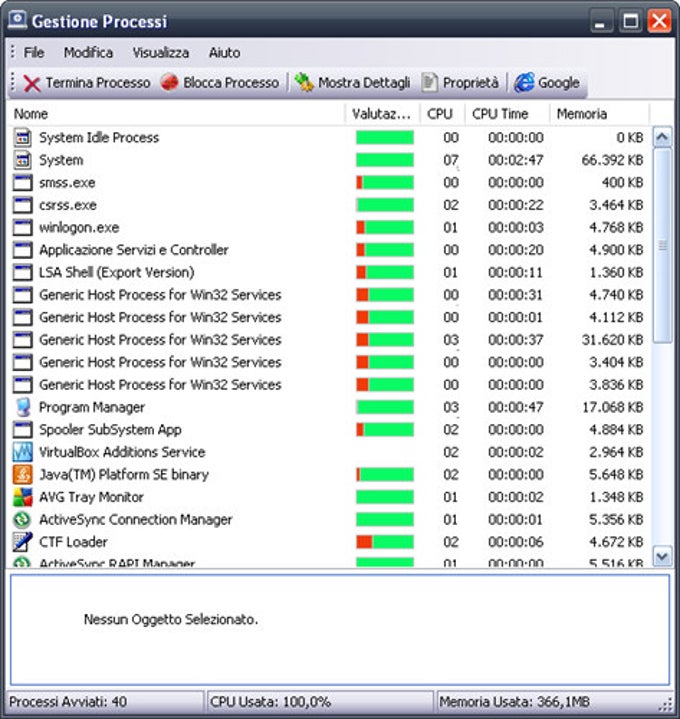
Task: Click the Blocca Processo red icon
Action: coord(170,83)
